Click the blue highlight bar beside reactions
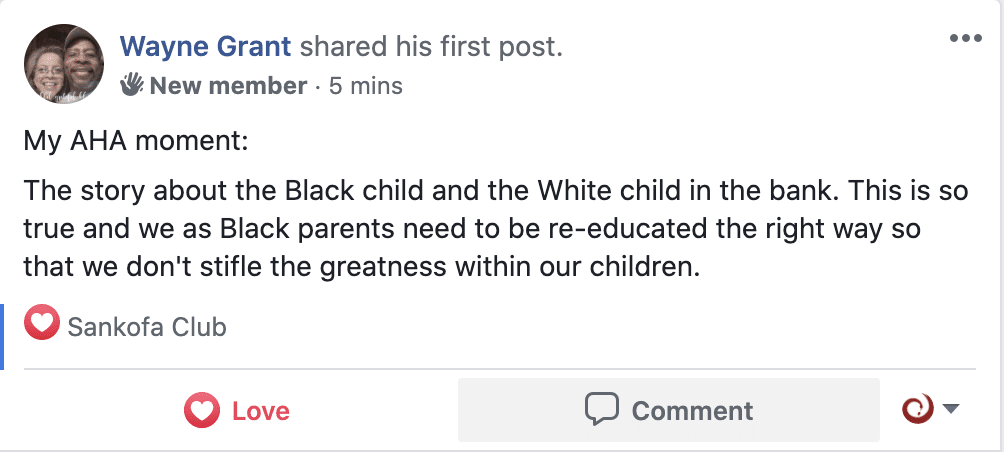This screenshot has height=452, width=1004. [x=2, y=337]
